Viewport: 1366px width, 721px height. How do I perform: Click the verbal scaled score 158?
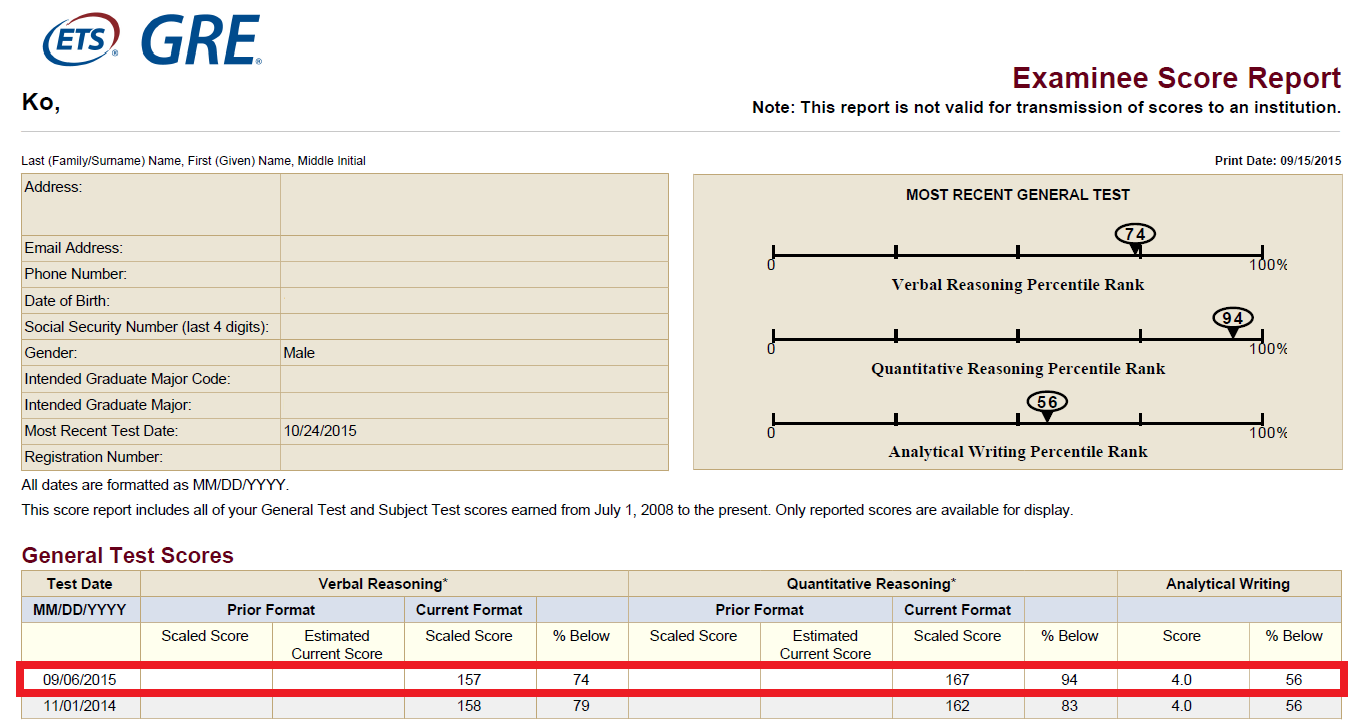[x=469, y=706]
